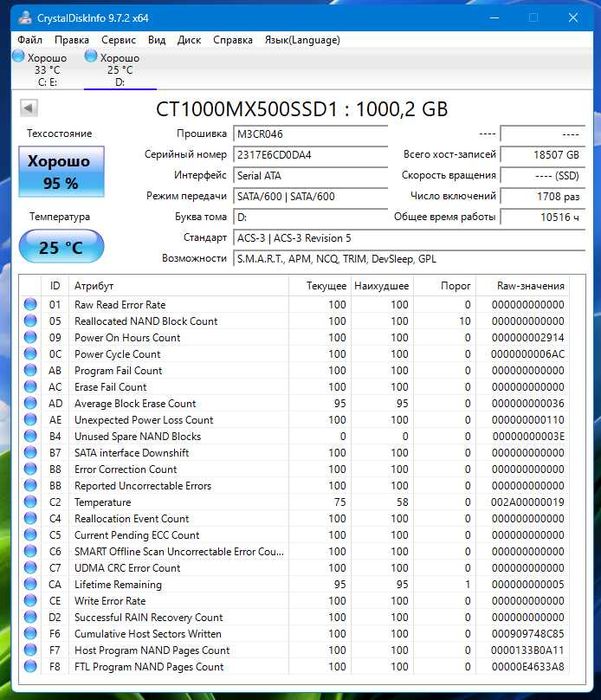This screenshot has width=601, height=700.
Task: Click the status icon for FTL Program NAND Pages Count
Action: click(x=30, y=667)
